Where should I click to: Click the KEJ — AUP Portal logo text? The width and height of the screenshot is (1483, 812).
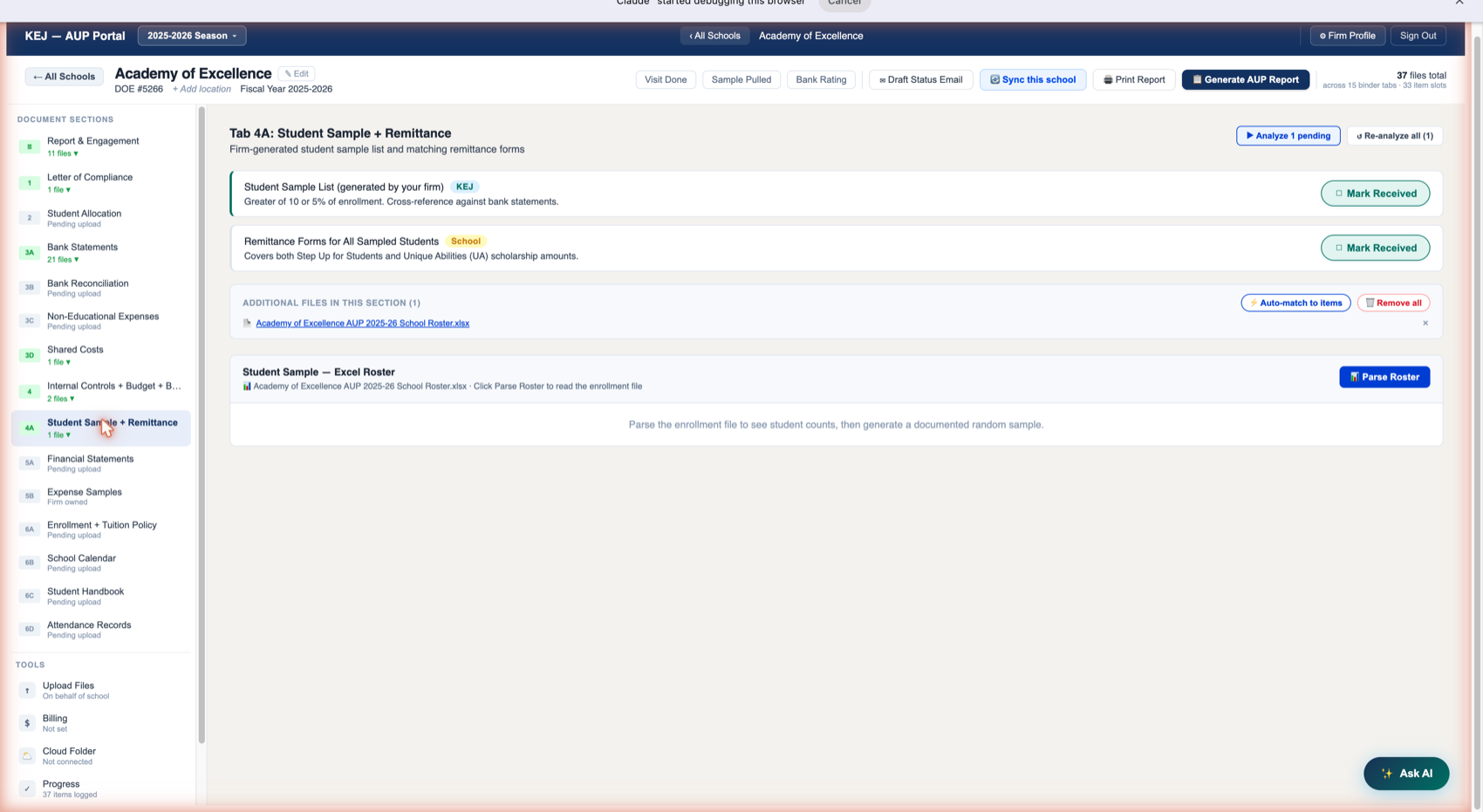(x=75, y=36)
